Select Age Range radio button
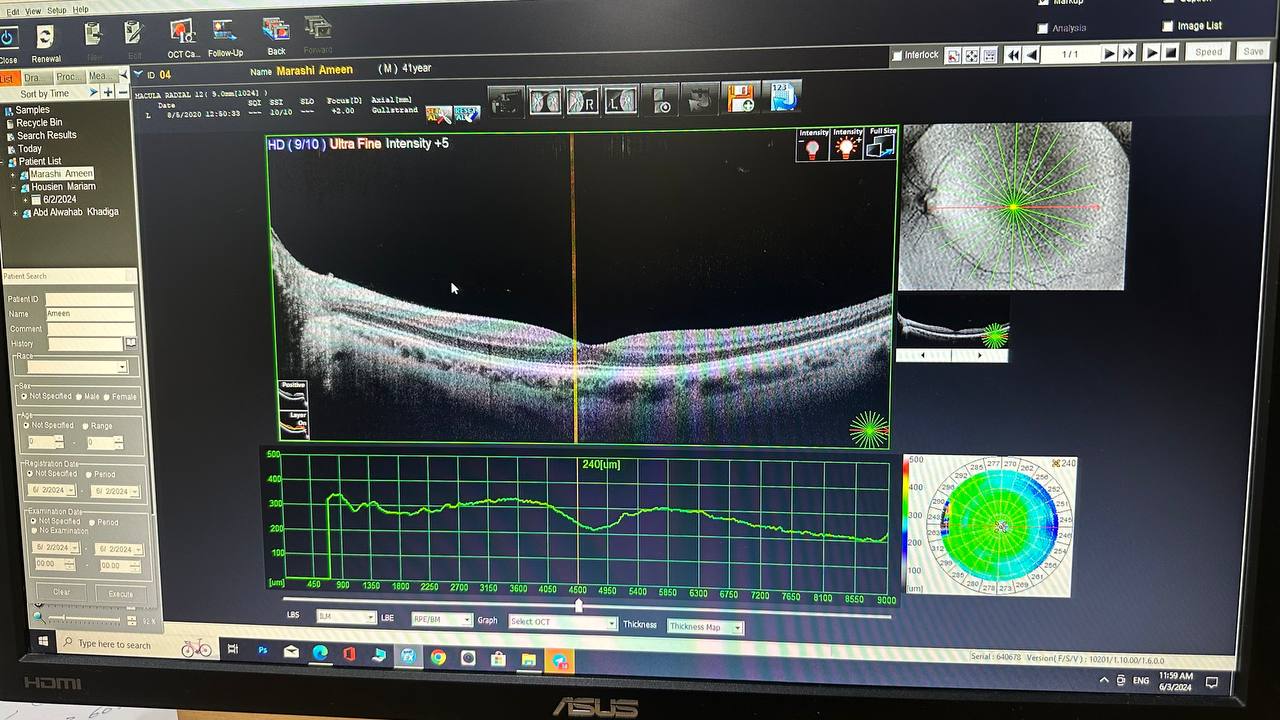The width and height of the screenshot is (1280, 720). click(x=85, y=426)
